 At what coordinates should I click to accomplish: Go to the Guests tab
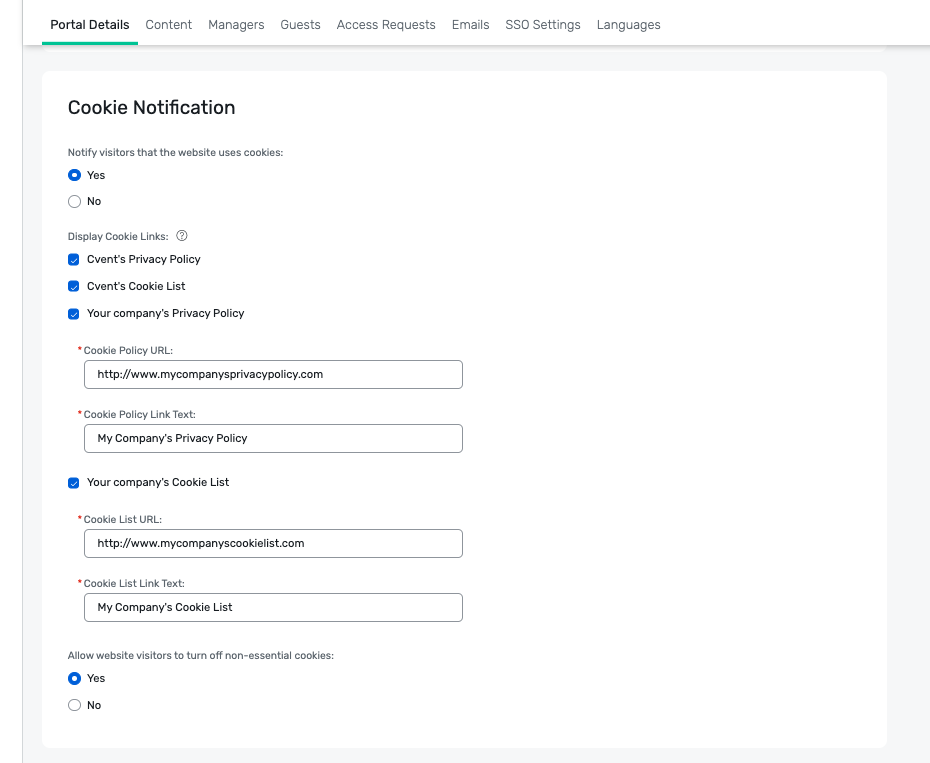[300, 25]
